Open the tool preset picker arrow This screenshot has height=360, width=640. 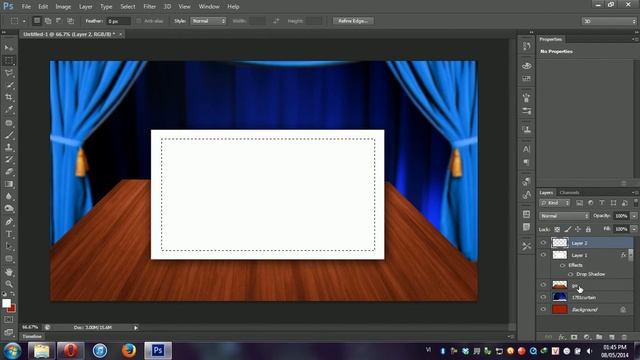(24, 21)
